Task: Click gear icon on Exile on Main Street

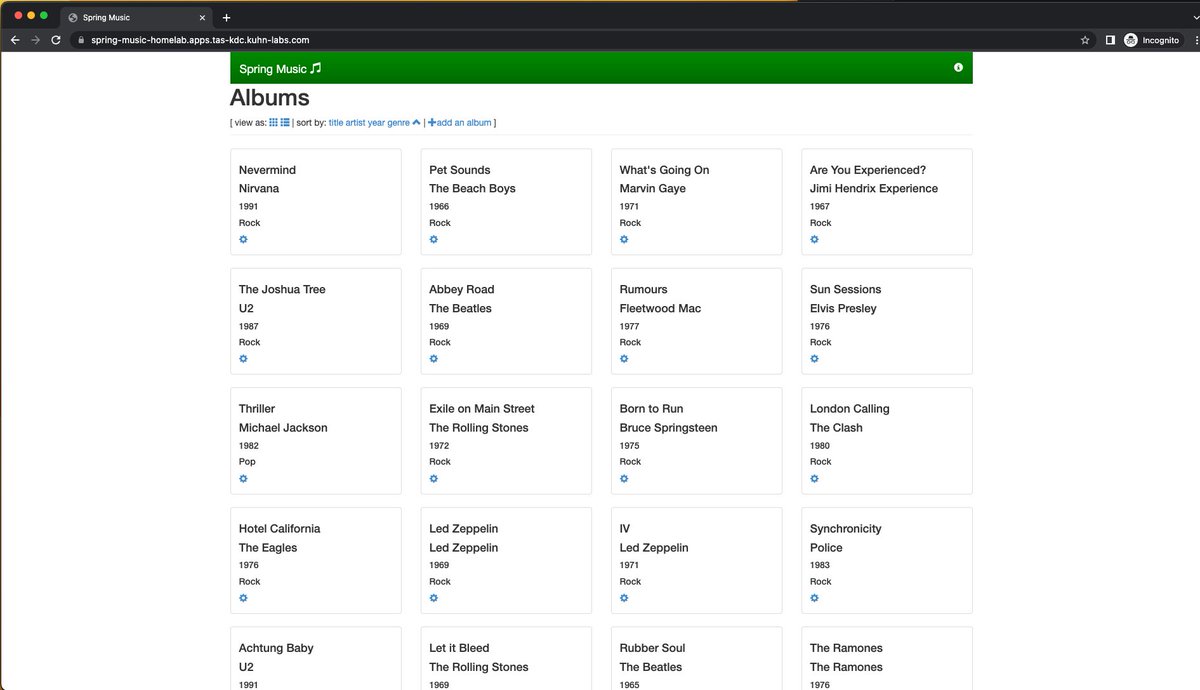Action: 434,478
